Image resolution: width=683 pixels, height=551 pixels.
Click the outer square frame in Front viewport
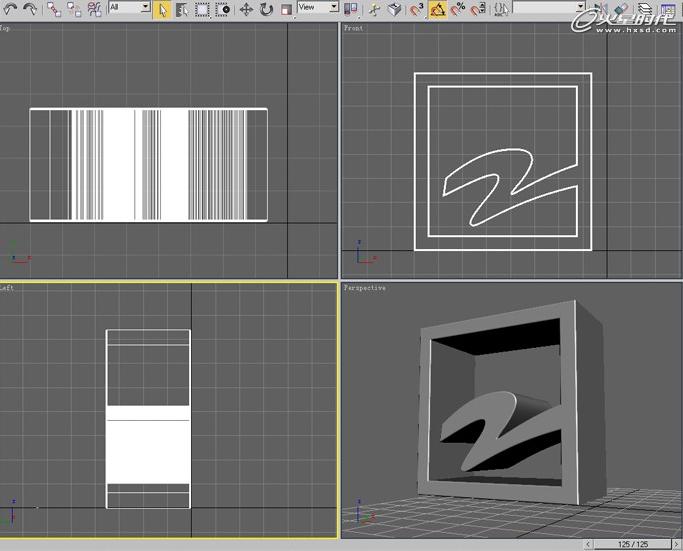pyautogui.click(x=503, y=74)
